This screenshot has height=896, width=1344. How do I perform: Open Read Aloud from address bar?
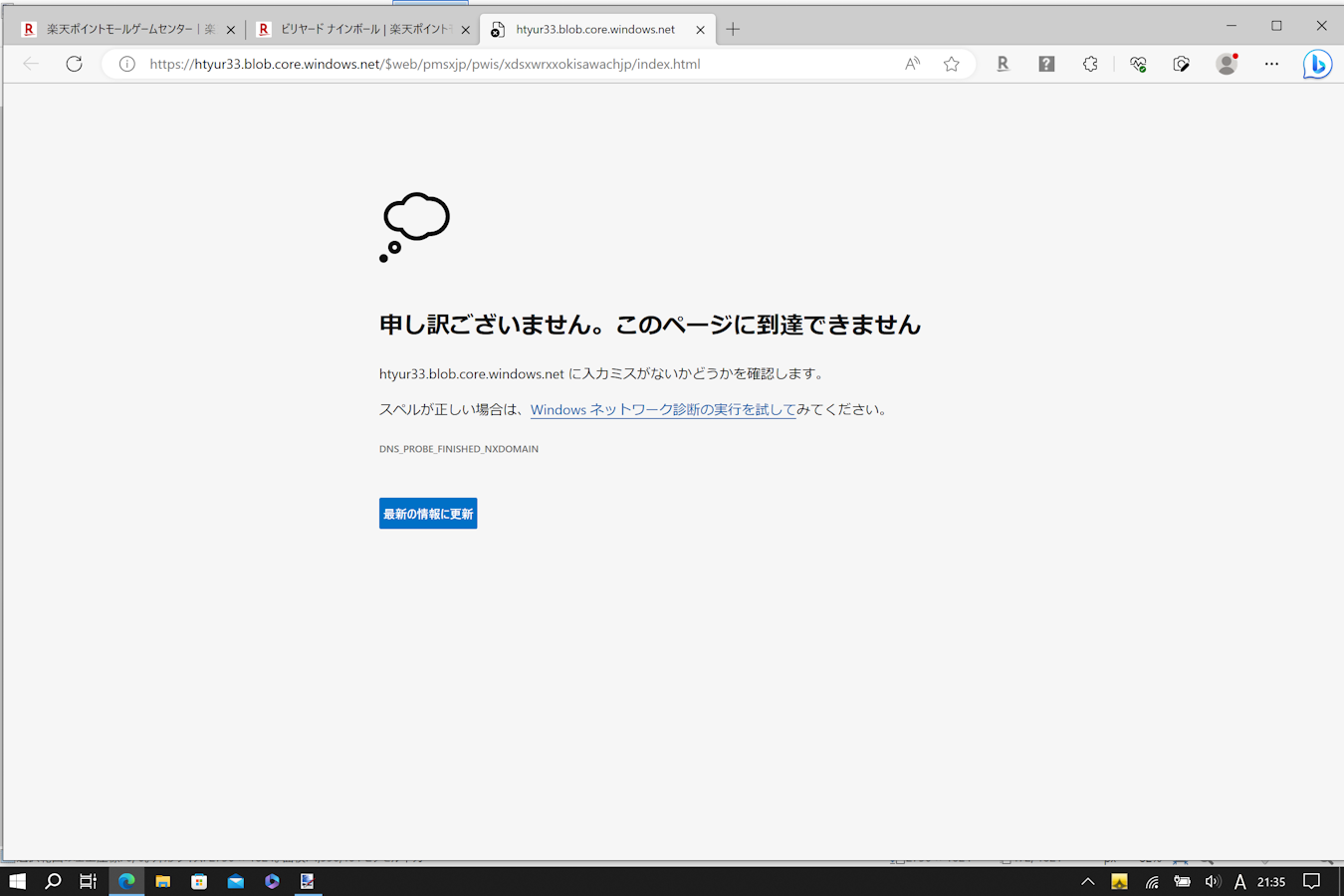[x=912, y=64]
